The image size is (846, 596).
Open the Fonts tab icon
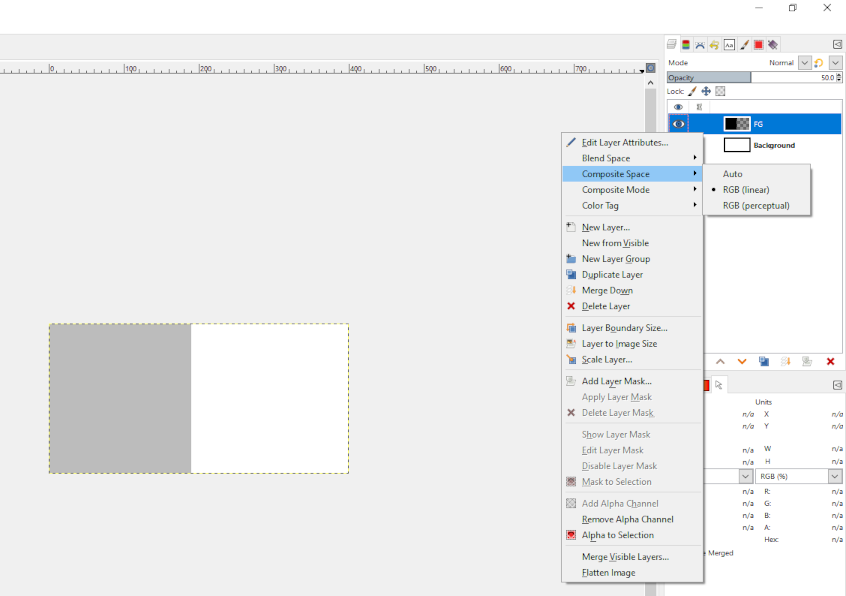729,45
